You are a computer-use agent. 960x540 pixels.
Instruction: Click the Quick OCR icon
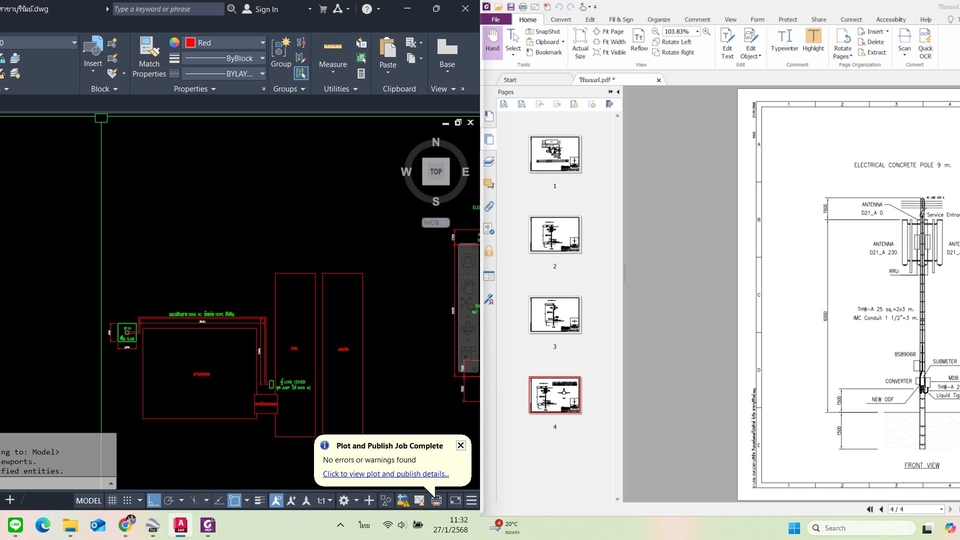(925, 41)
